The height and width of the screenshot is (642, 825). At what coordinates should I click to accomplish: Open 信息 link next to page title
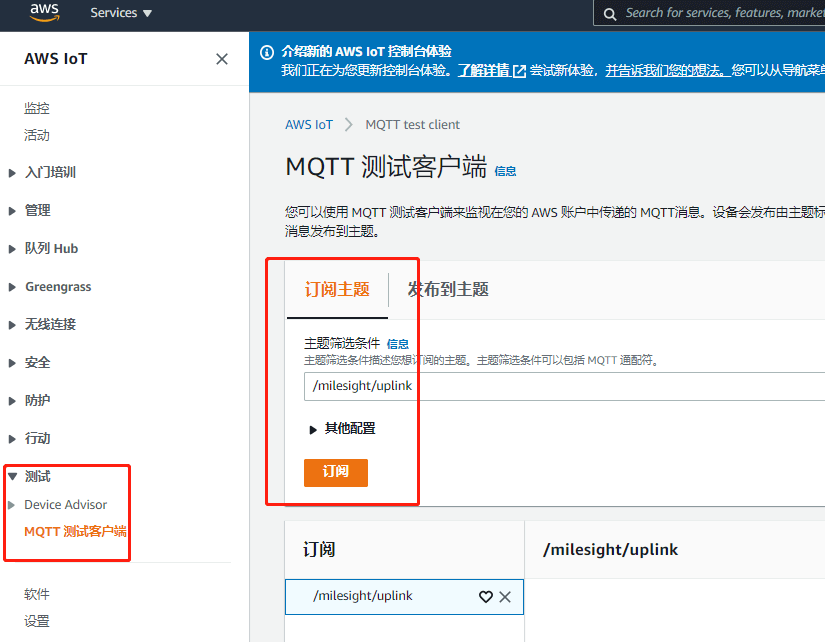click(x=505, y=171)
